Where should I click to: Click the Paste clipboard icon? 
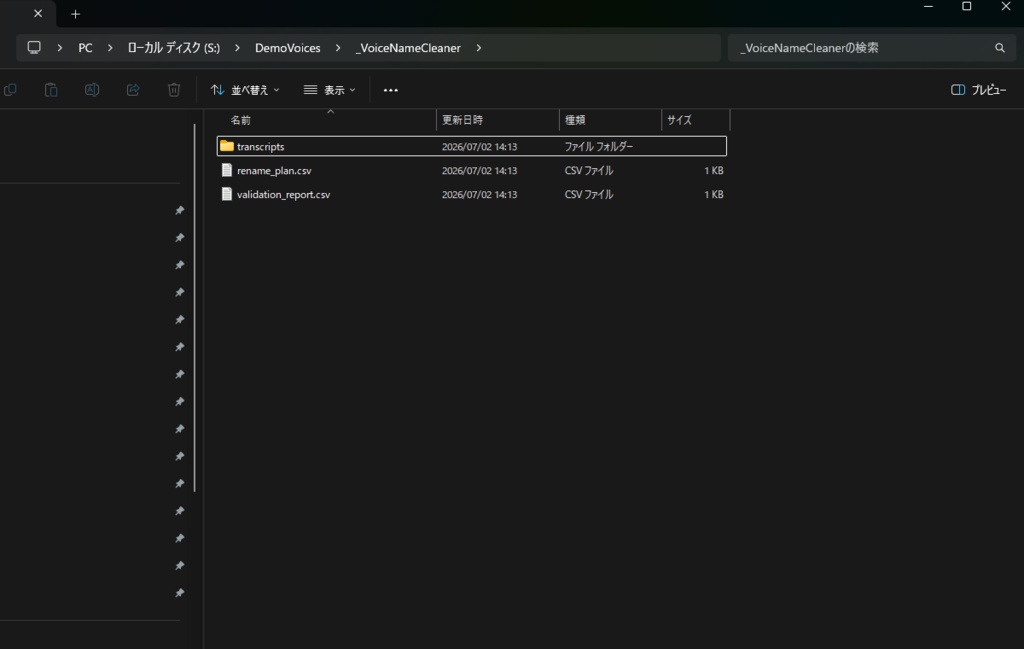[51, 90]
